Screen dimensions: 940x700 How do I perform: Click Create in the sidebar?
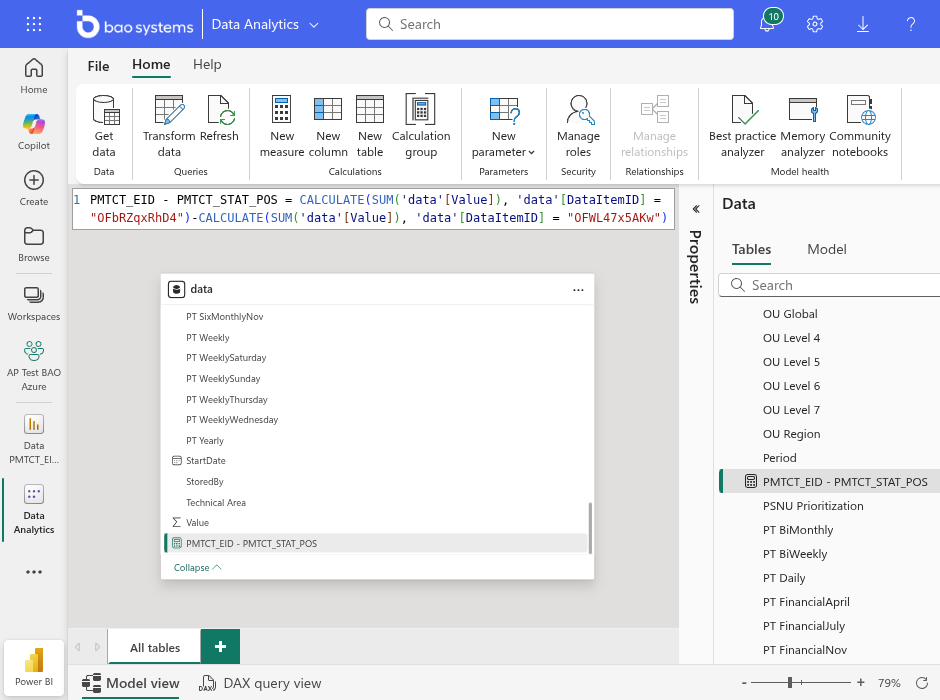point(34,188)
